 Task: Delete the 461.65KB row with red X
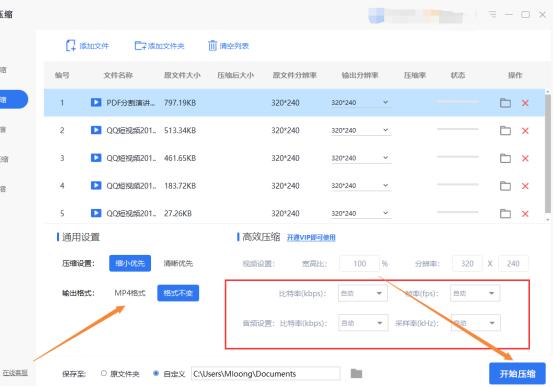click(525, 158)
